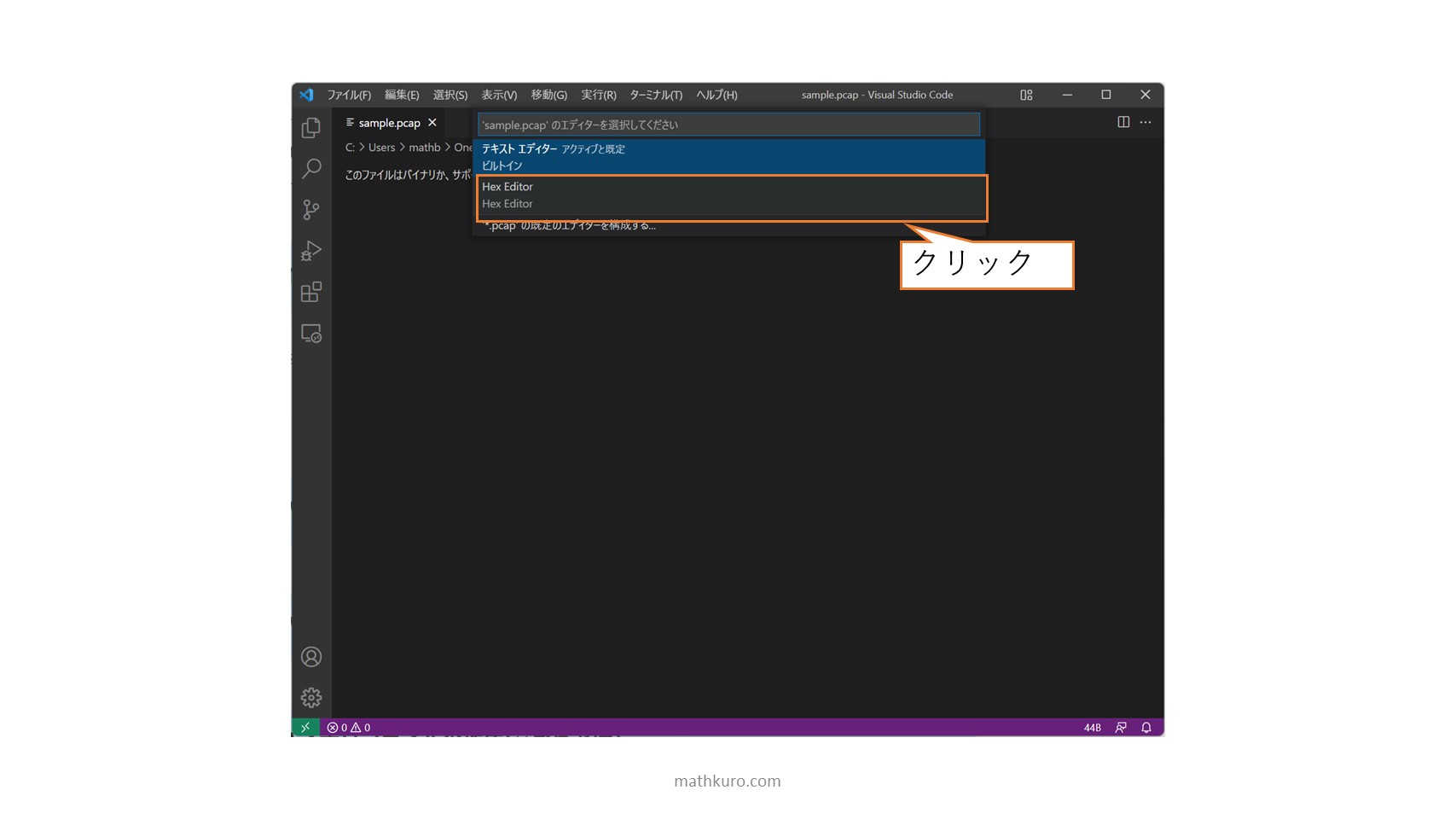This screenshot has width=1456, height=819.
Task: Open the 移動(G) menu
Action: pos(549,95)
